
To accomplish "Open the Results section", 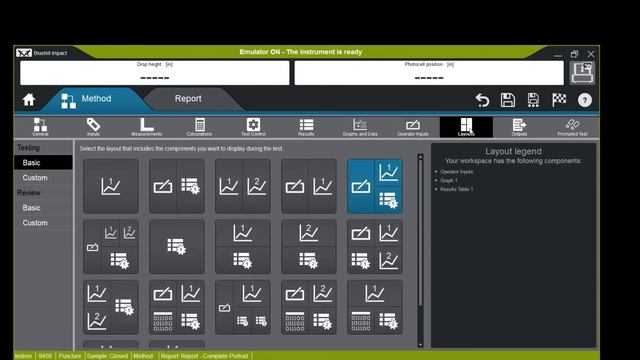I will 306,127.
